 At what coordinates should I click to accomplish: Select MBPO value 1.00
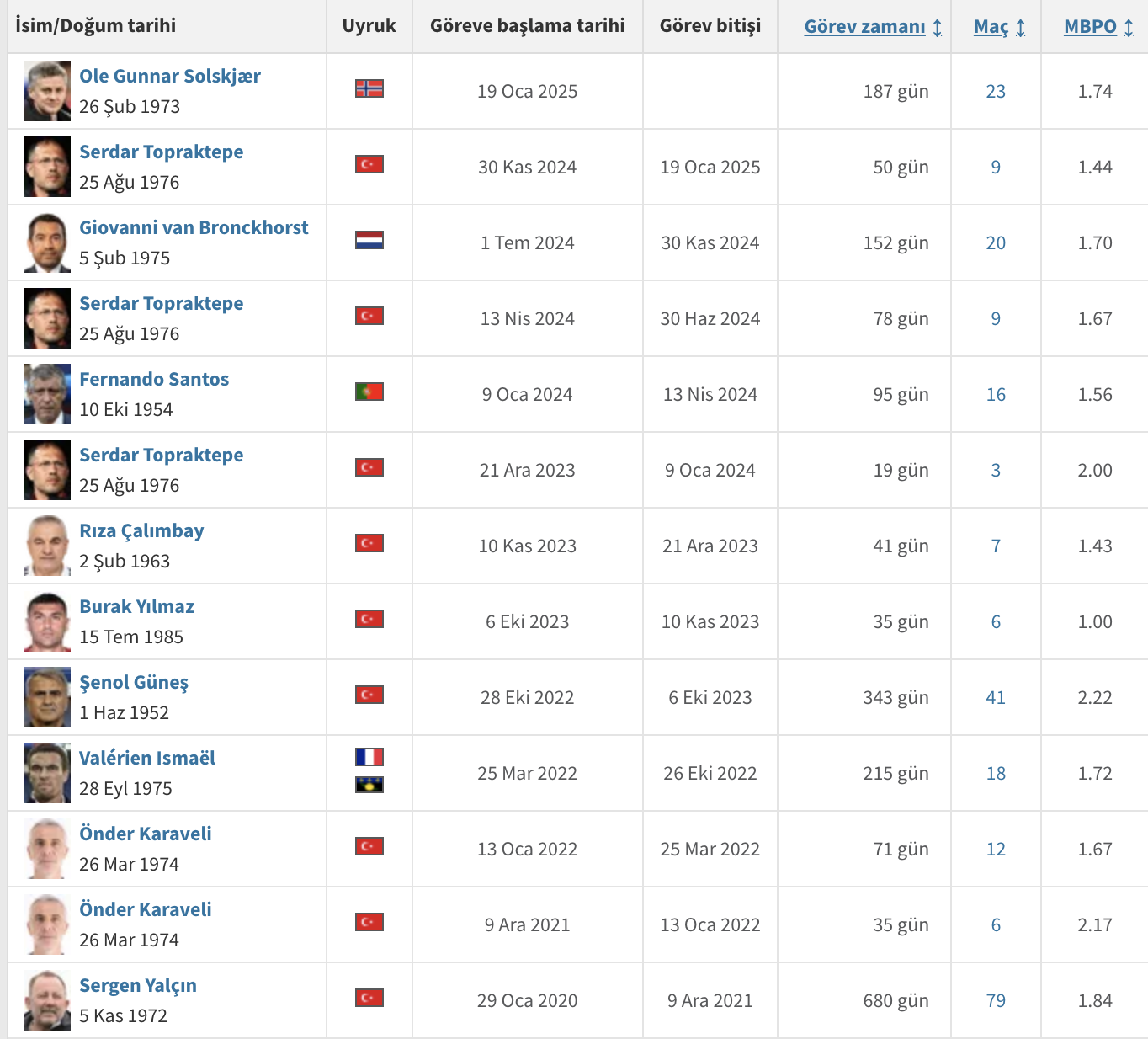[x=1095, y=621]
